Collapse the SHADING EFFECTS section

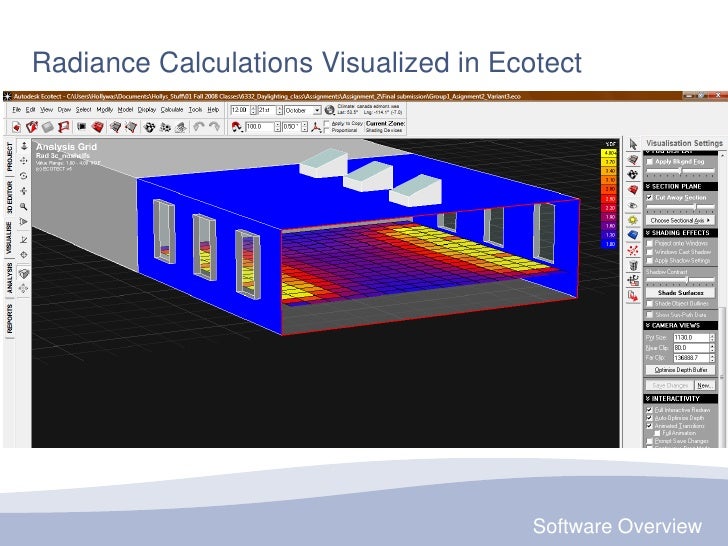(x=680, y=233)
